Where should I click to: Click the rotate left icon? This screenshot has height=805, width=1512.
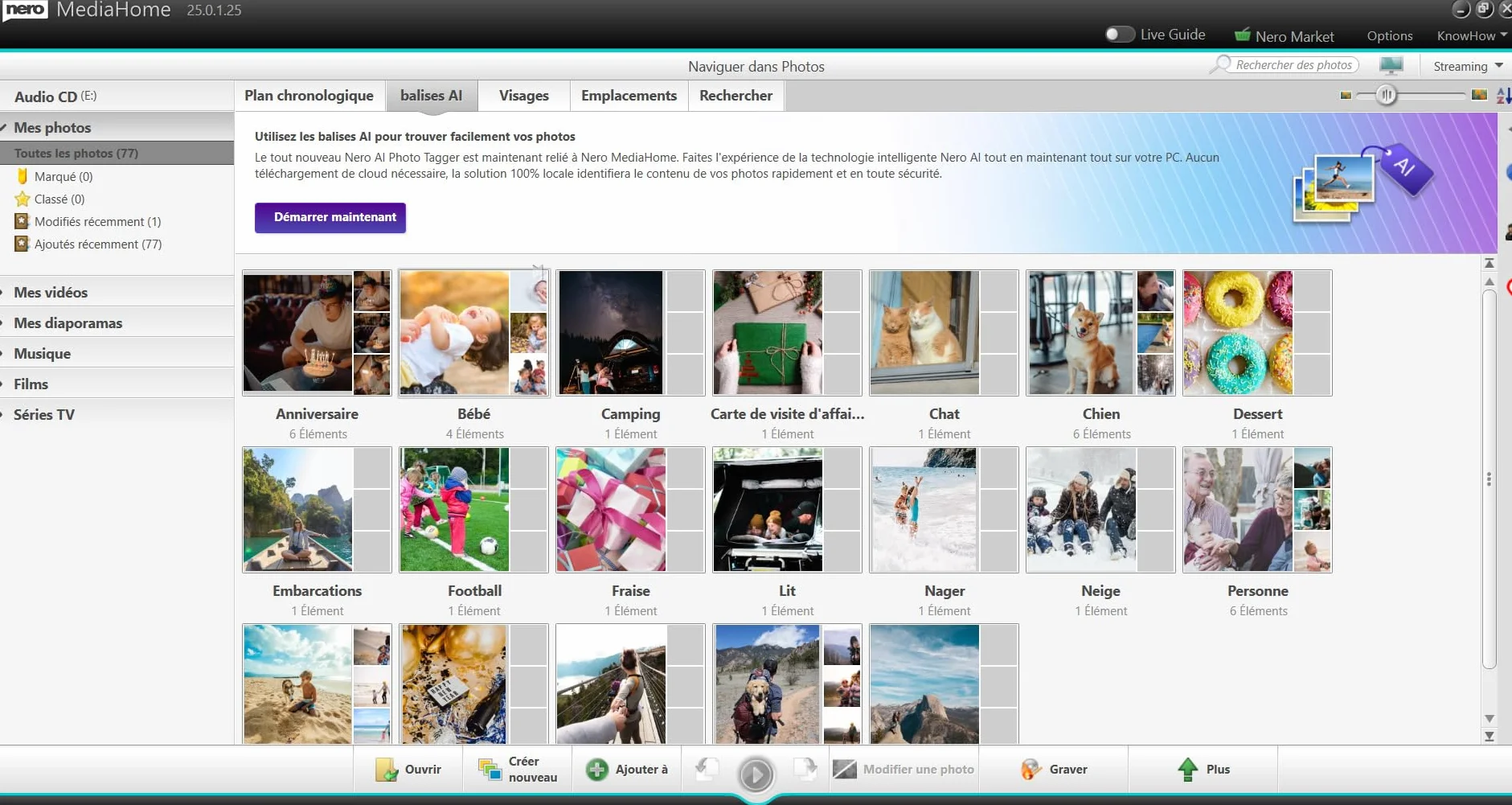tap(707, 770)
